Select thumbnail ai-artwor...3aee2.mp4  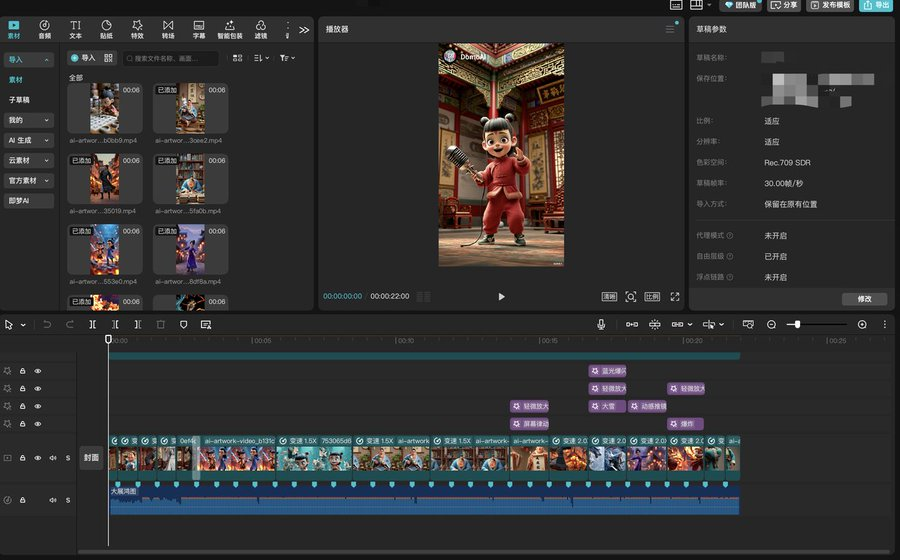pos(191,108)
